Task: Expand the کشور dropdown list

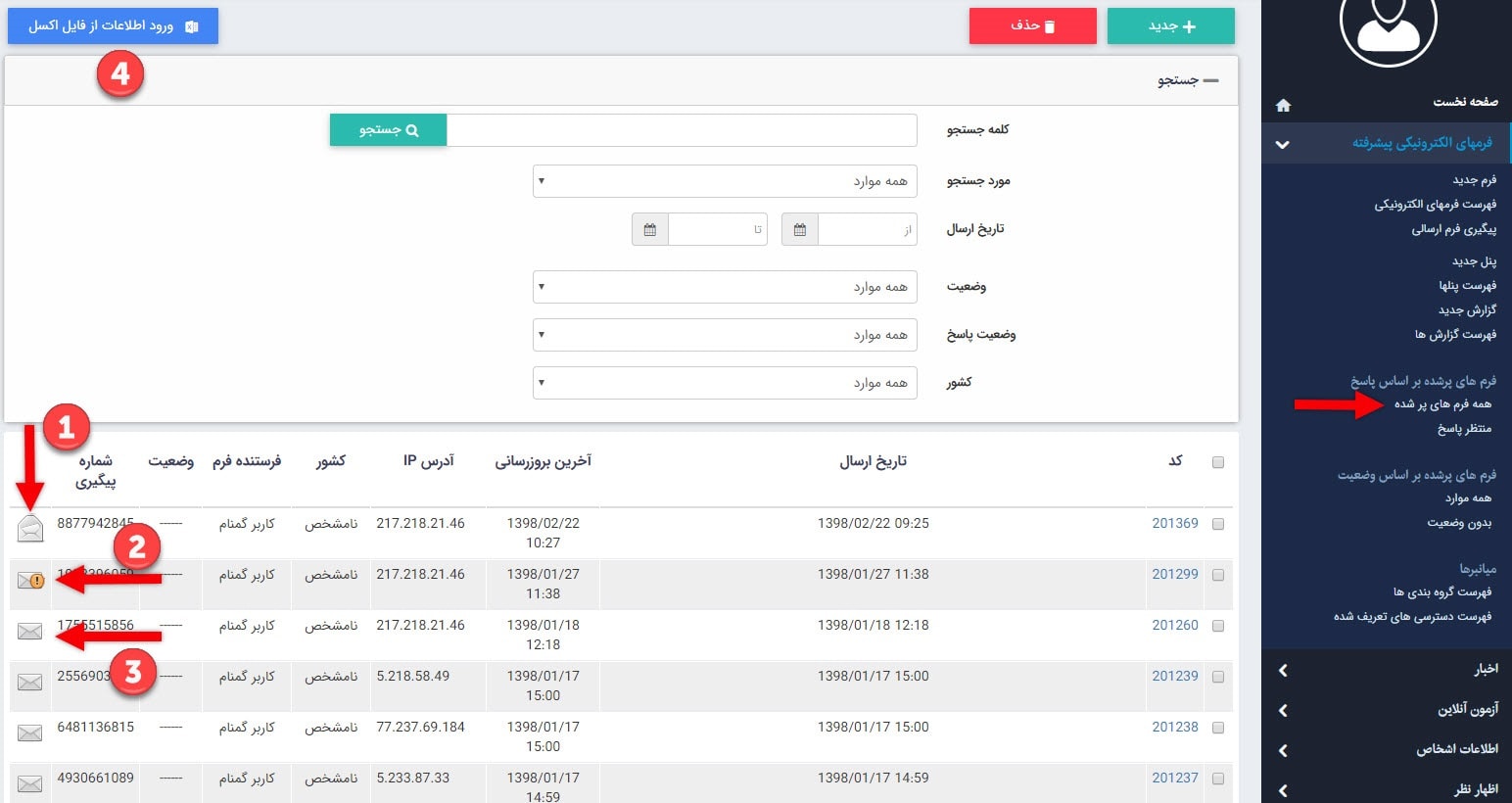Action: coord(725,383)
